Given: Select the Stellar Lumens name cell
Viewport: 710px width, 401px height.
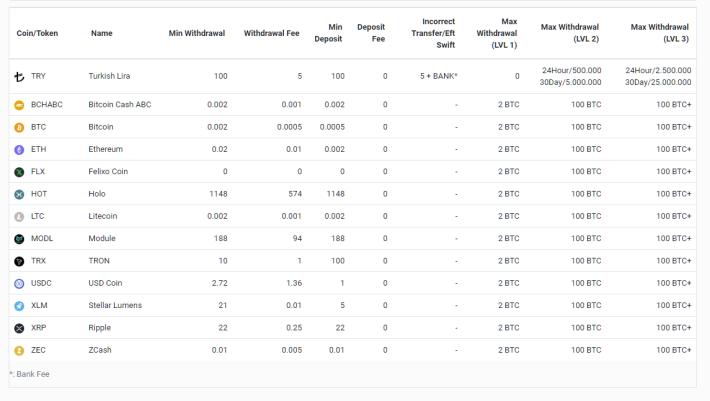Looking at the screenshot, I should coord(115,306).
